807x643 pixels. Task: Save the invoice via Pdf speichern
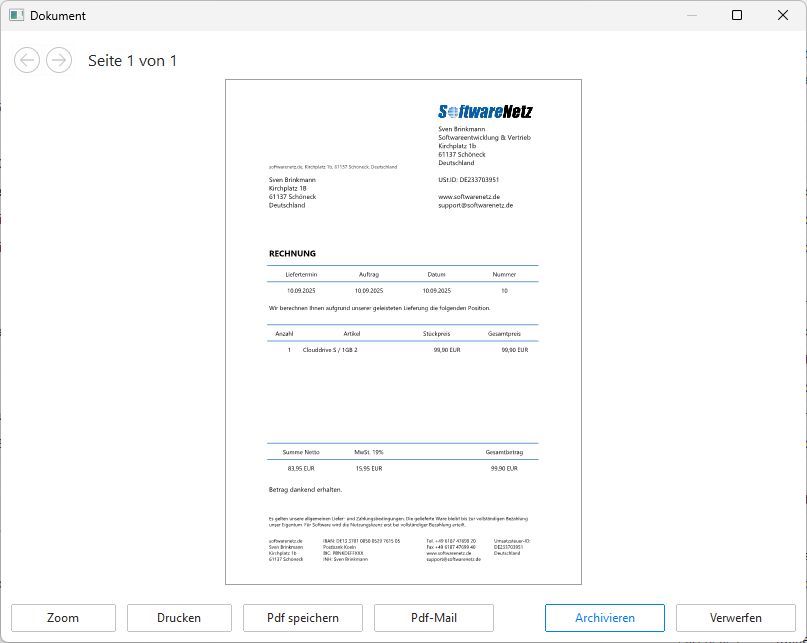[x=302, y=618]
